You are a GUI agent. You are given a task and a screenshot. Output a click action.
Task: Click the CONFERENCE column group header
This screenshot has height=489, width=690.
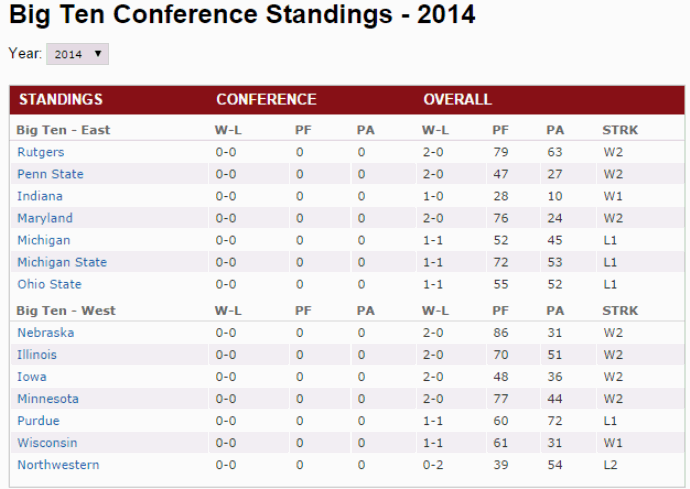tap(266, 99)
